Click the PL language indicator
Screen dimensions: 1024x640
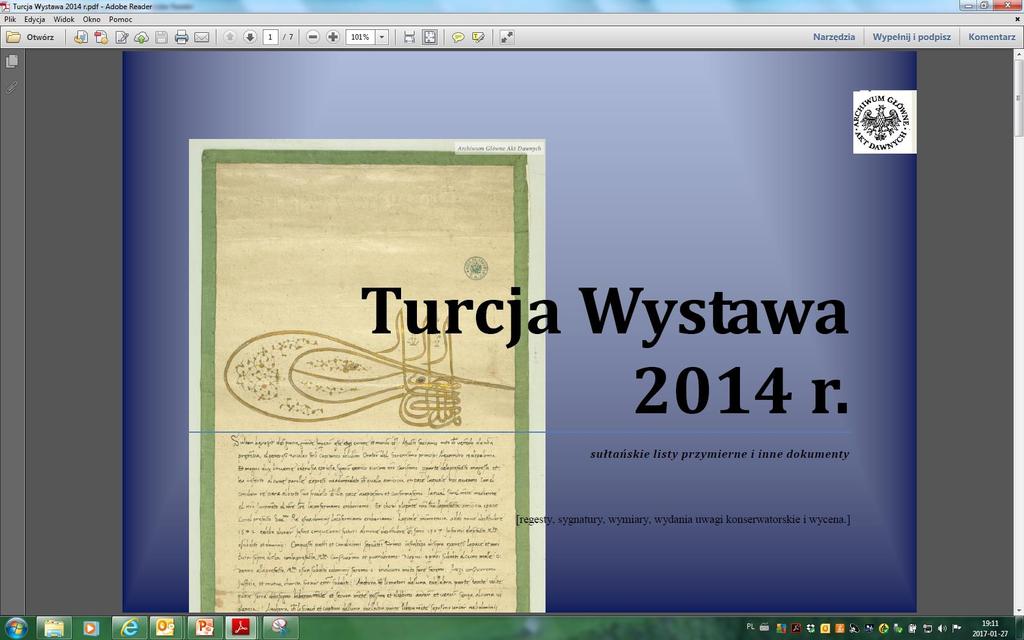(x=750, y=627)
